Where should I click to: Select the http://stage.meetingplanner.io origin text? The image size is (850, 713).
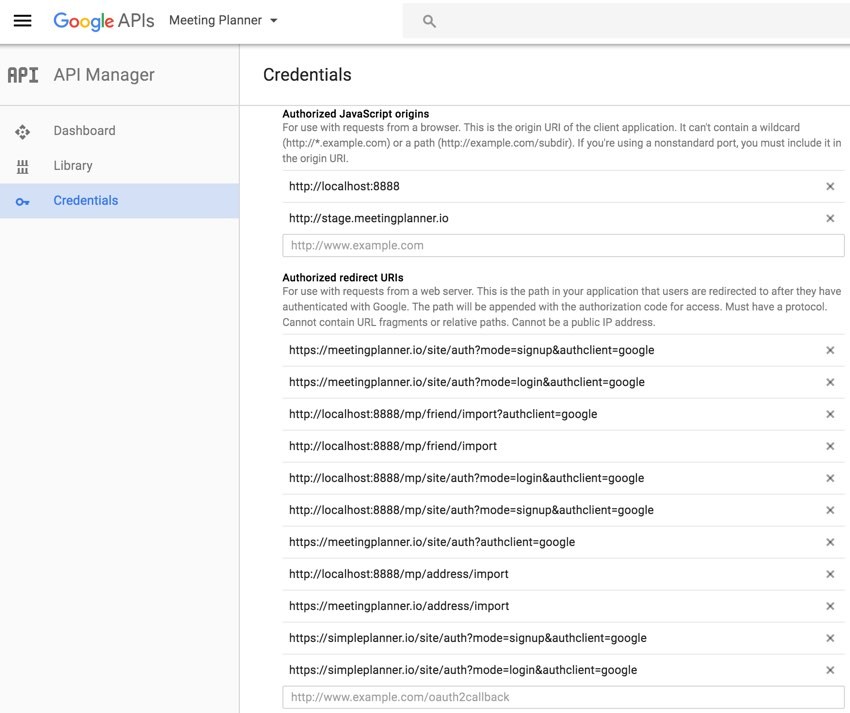pos(369,219)
